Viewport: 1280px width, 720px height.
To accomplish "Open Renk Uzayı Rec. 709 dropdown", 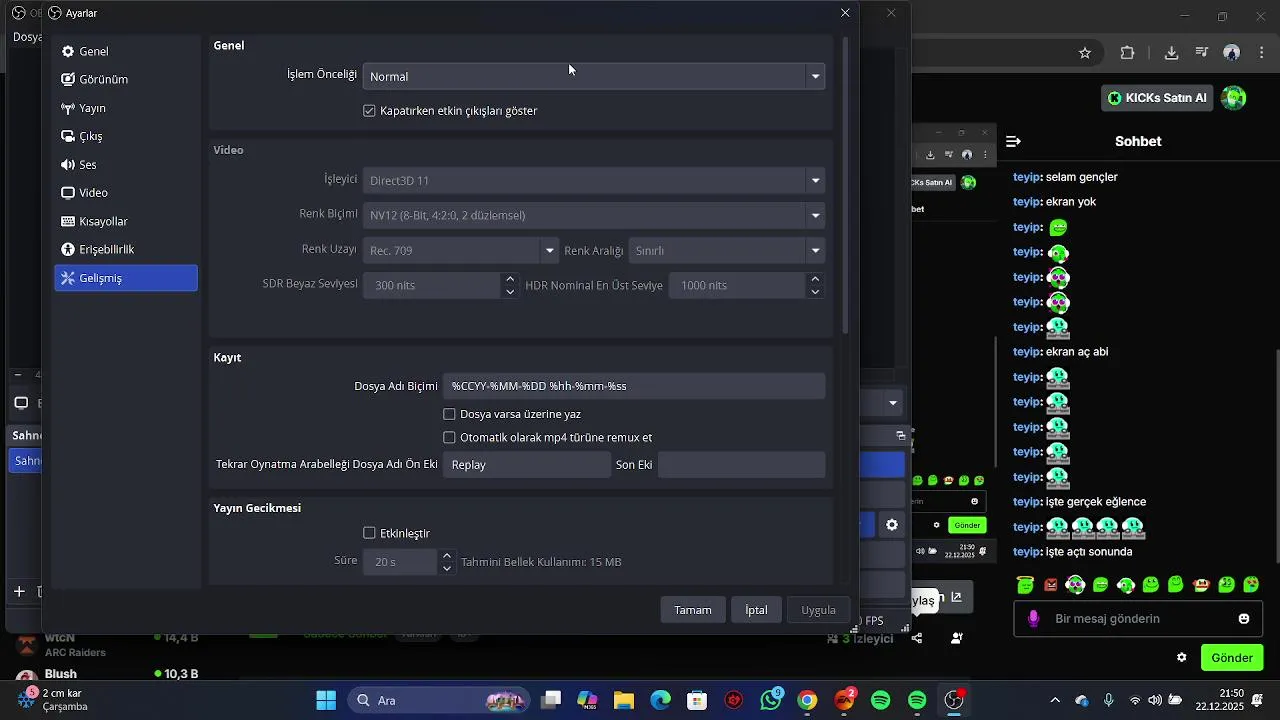I will [x=460, y=250].
